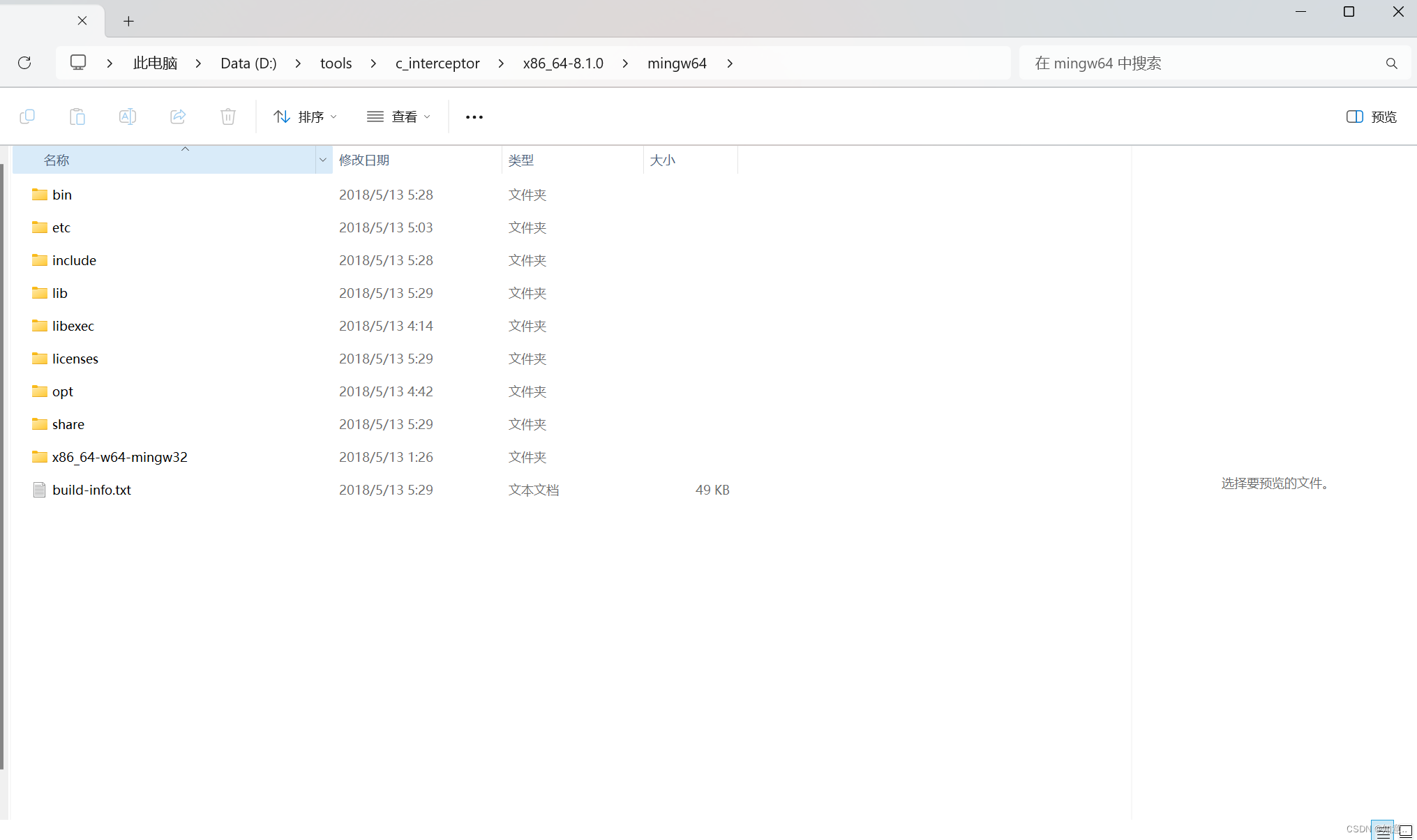The height and width of the screenshot is (840, 1417).
Task: Click the Paste icon in the toolbar
Action: click(x=77, y=117)
